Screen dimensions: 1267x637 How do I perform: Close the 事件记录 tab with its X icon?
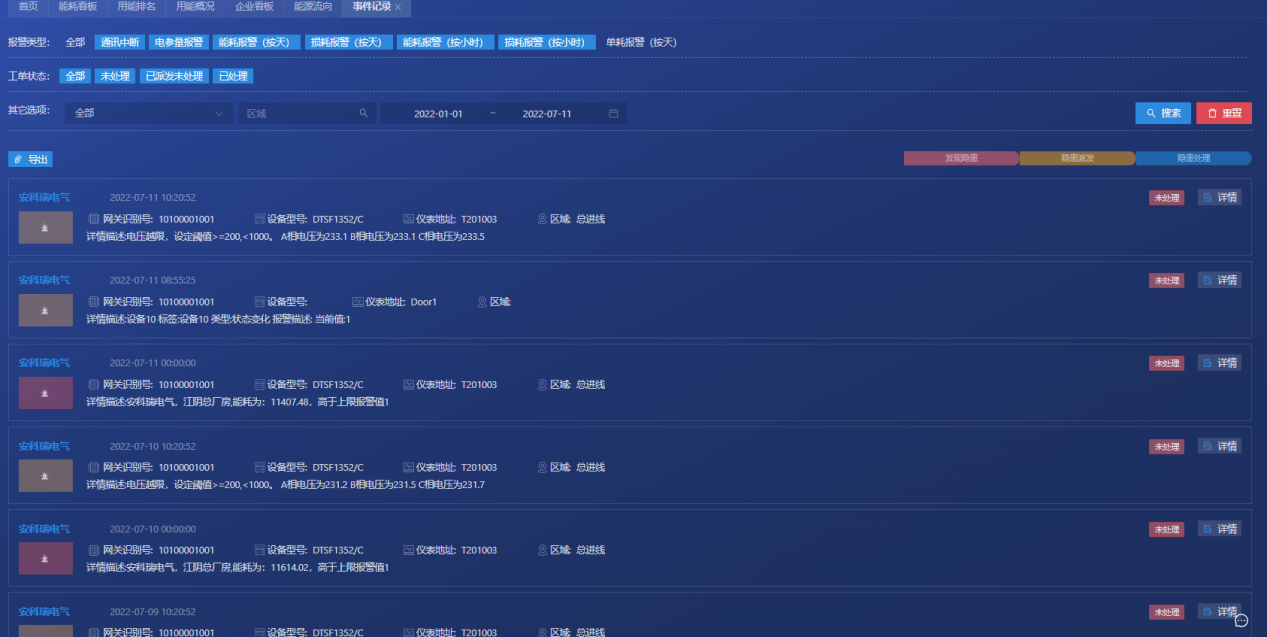pos(398,7)
